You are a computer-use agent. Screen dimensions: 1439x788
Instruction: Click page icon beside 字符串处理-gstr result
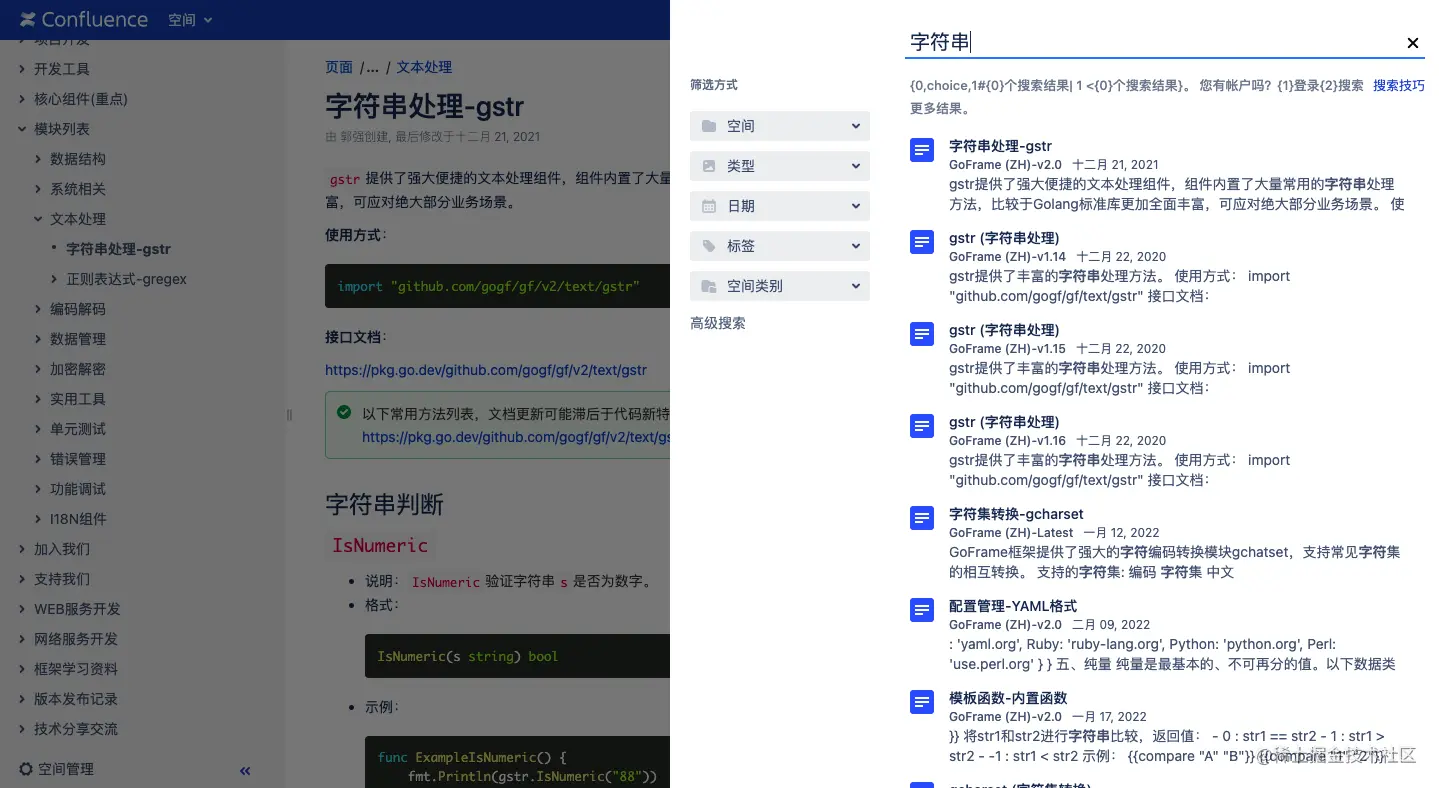(922, 150)
